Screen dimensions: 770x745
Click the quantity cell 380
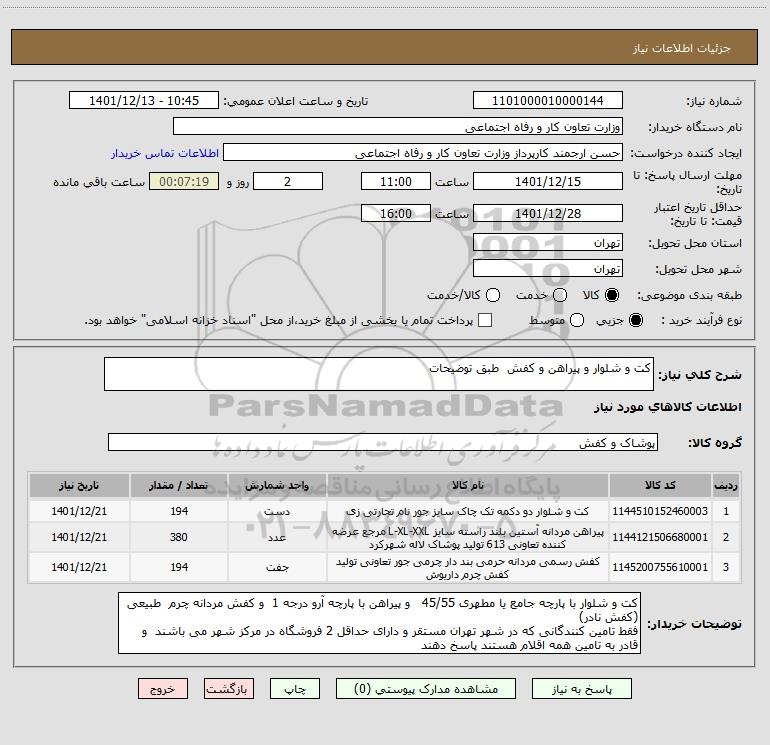pyautogui.click(x=179, y=537)
